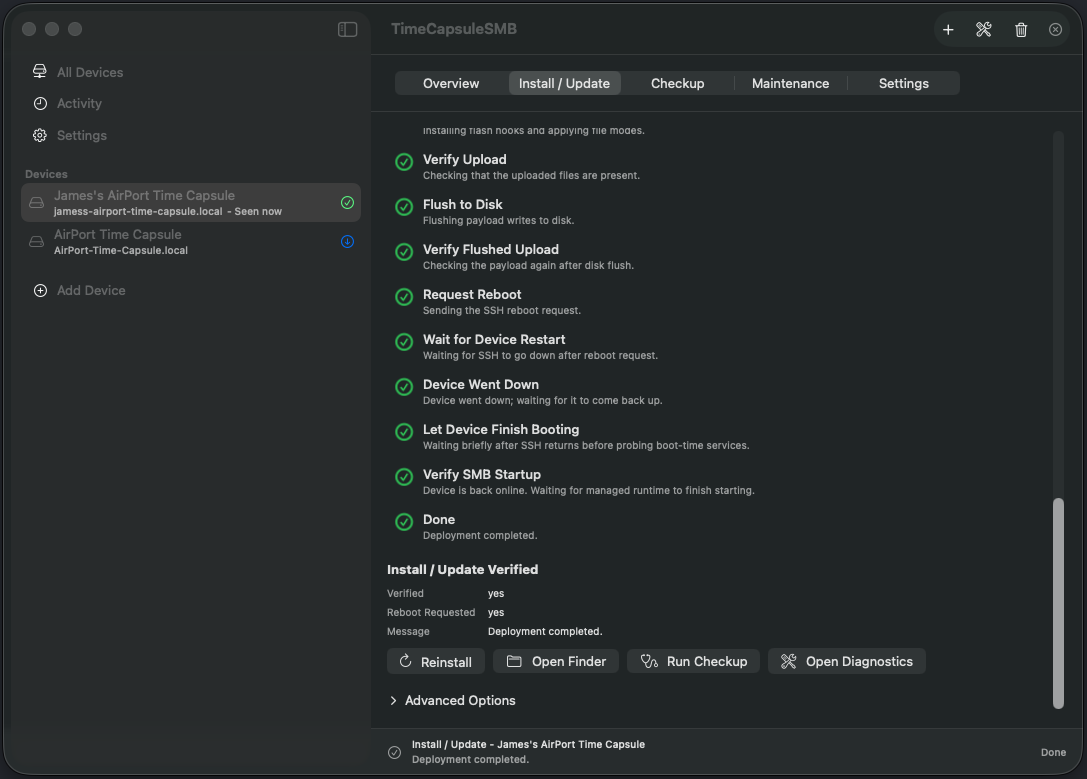Click 'Sending the SSH reboot request.' text

pos(502,310)
